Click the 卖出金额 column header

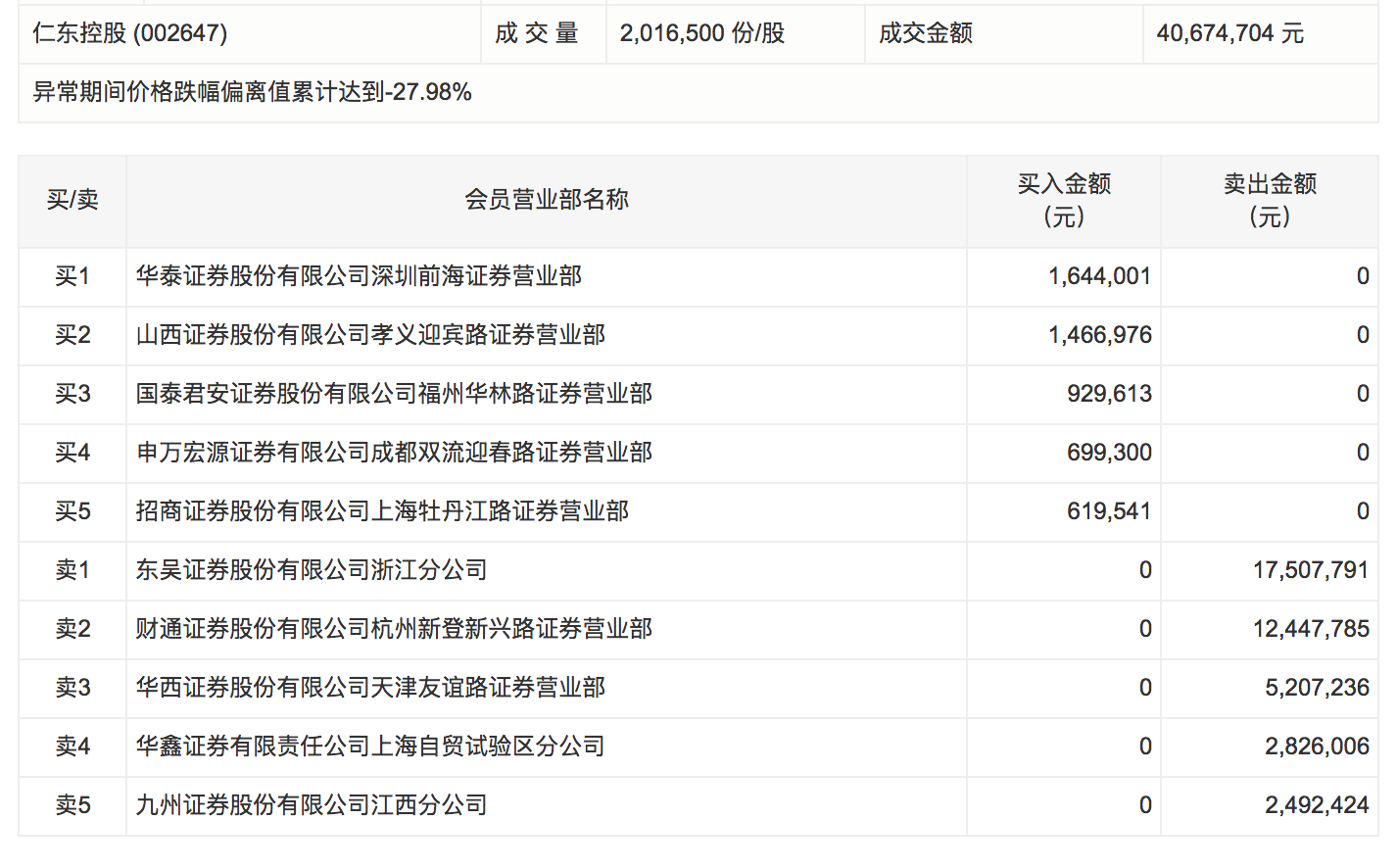1270,200
